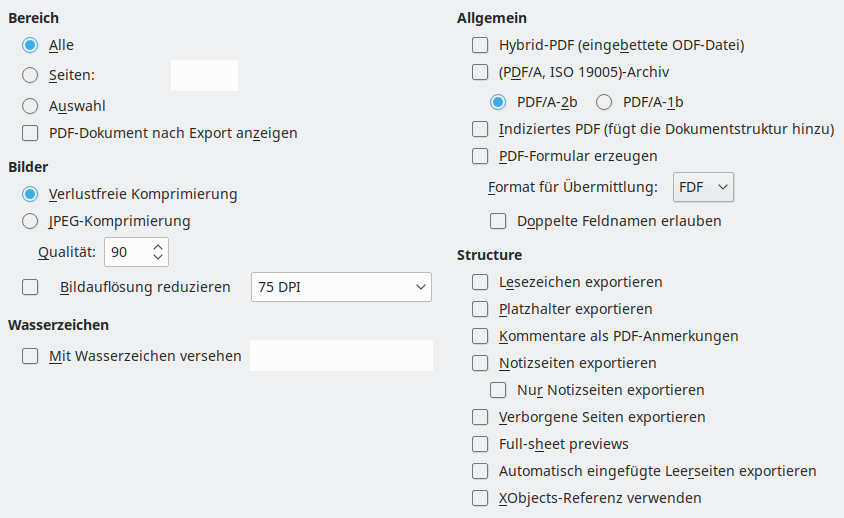
Task: Enable Mit Wasserzeichen versehen
Action: [x=30, y=356]
